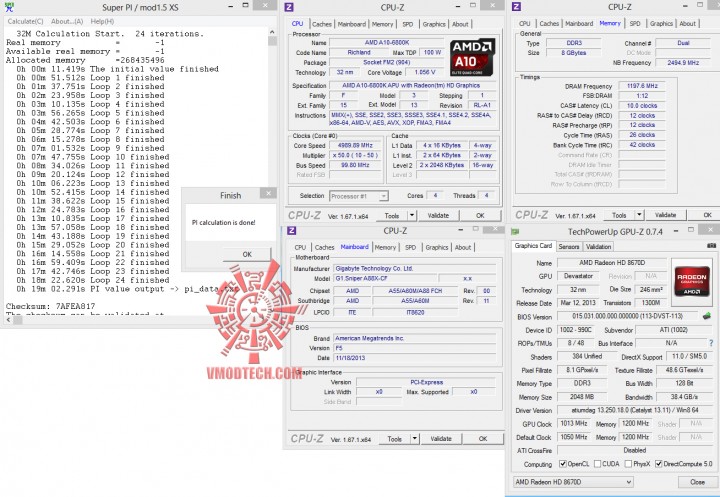This screenshot has width=720, height=497.
Task: Click the purple Z icon of the CPU-Z Mainboard window
Action: 292,231
